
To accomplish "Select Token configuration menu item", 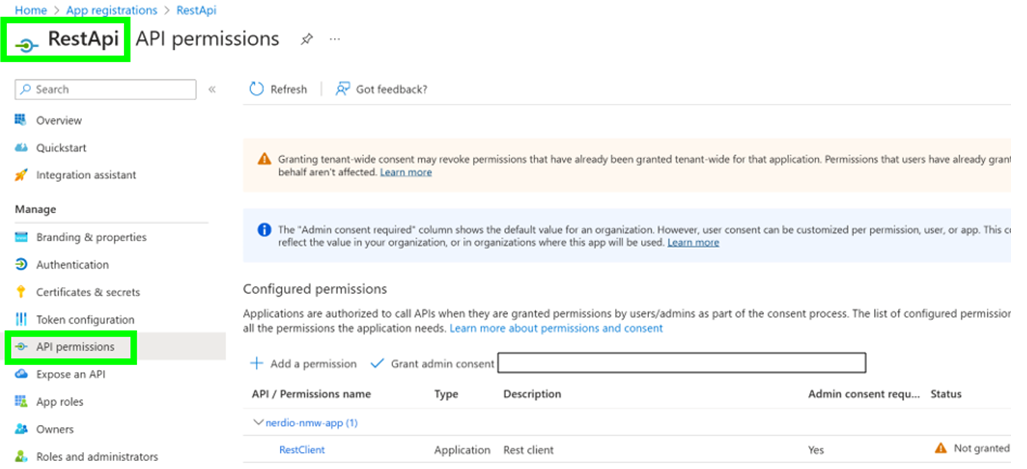I will tap(85, 320).
